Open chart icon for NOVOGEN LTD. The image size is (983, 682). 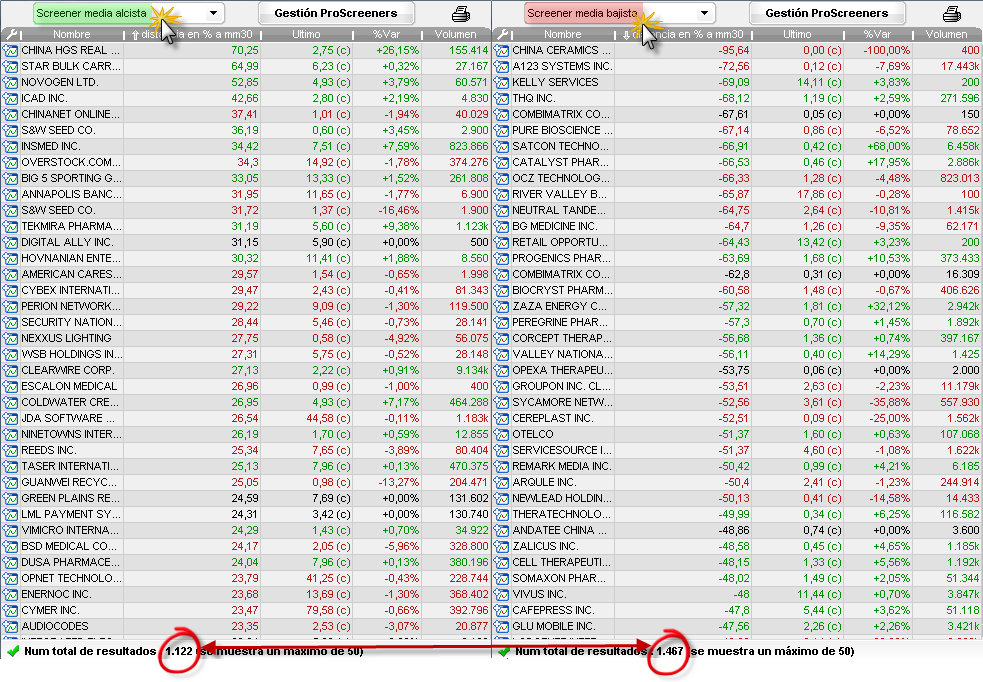[x=10, y=82]
